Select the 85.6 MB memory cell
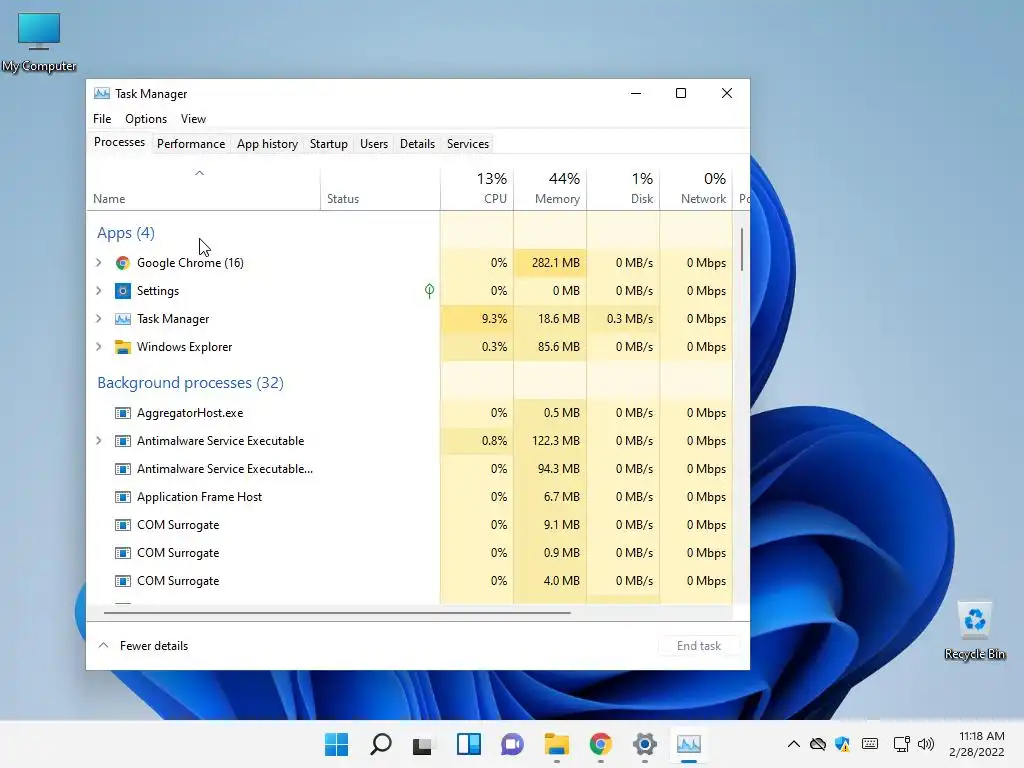The height and width of the screenshot is (768, 1024). 550,347
